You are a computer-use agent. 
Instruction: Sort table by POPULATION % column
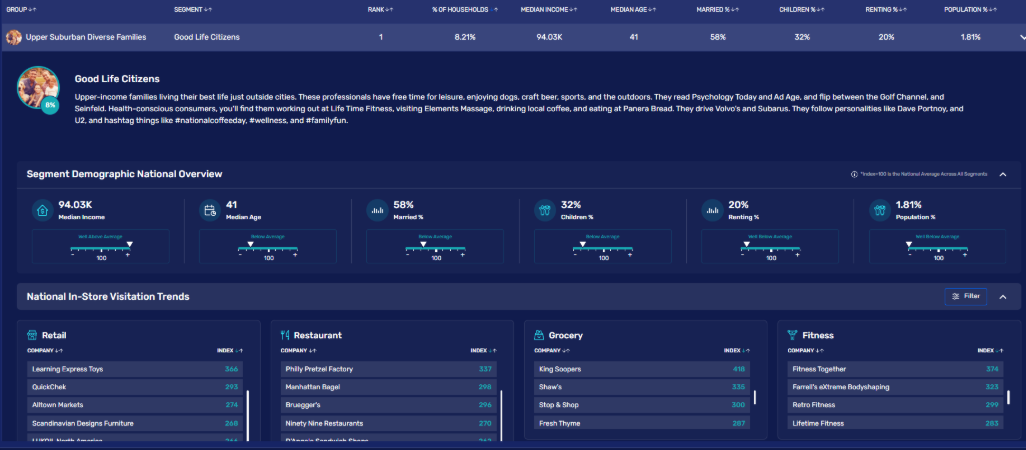pos(970,10)
